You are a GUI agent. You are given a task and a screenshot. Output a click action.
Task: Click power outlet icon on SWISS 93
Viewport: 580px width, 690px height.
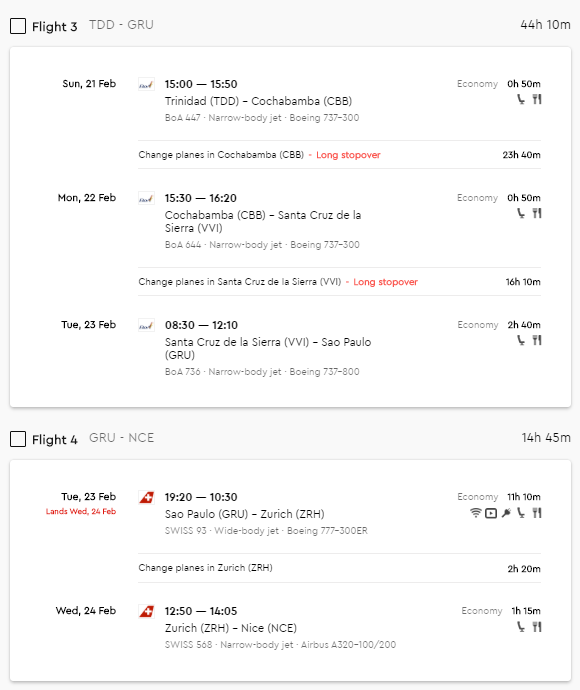point(507,513)
